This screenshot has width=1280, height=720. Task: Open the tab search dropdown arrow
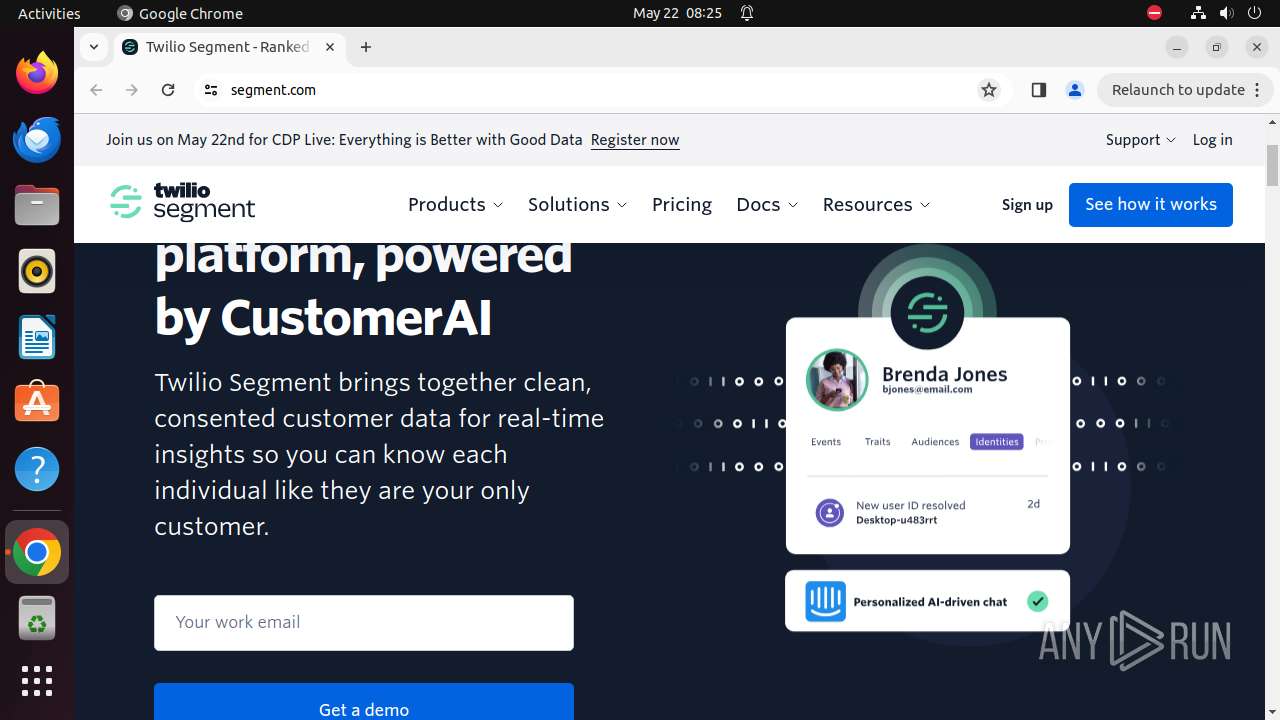pos(93,47)
